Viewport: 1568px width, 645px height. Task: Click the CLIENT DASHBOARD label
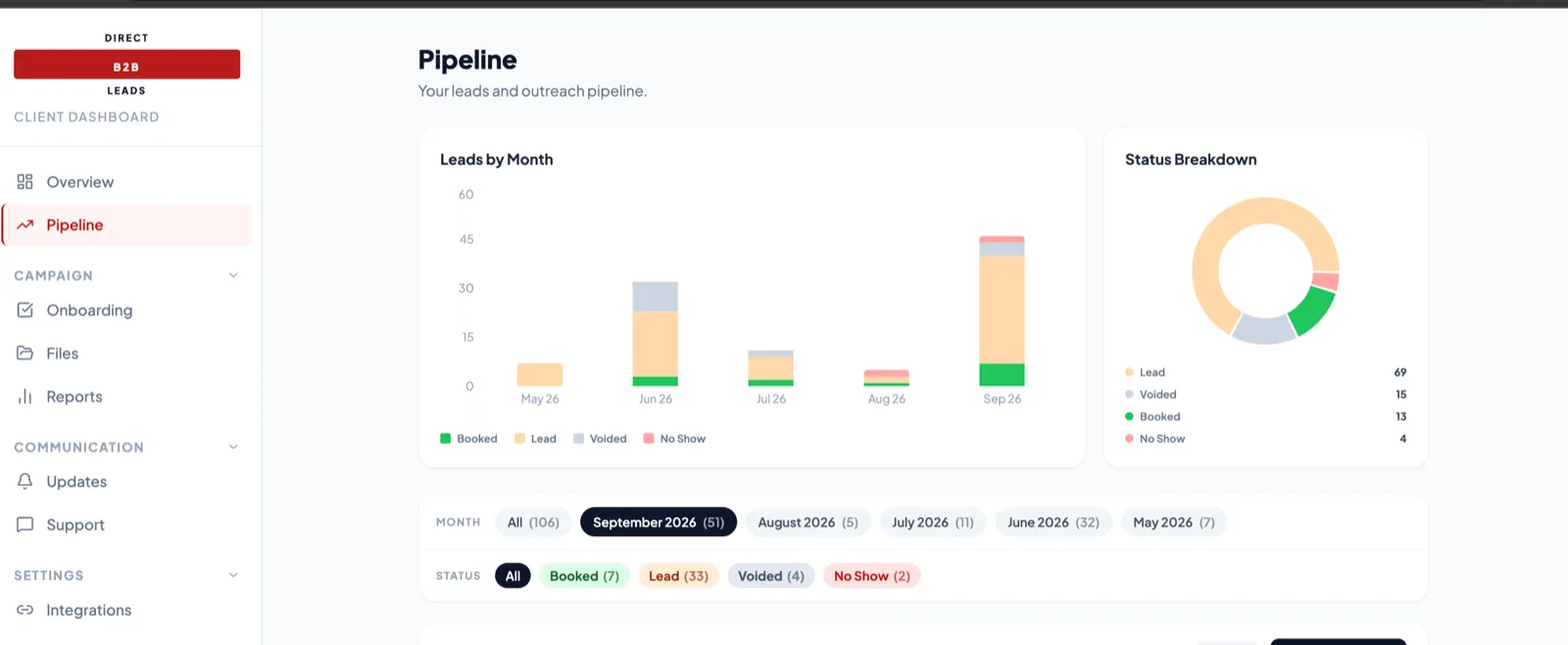86,117
